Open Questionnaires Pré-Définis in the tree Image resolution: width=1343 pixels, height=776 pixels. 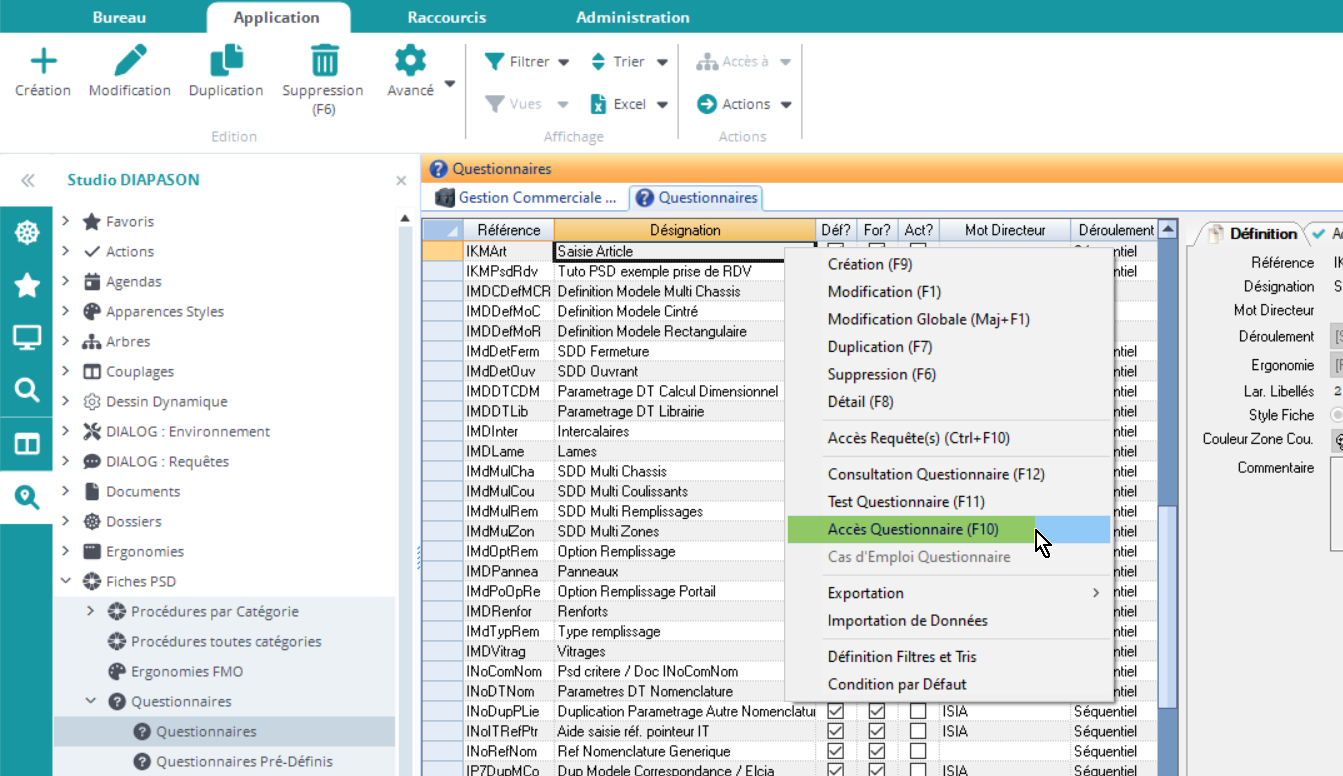coord(244,761)
